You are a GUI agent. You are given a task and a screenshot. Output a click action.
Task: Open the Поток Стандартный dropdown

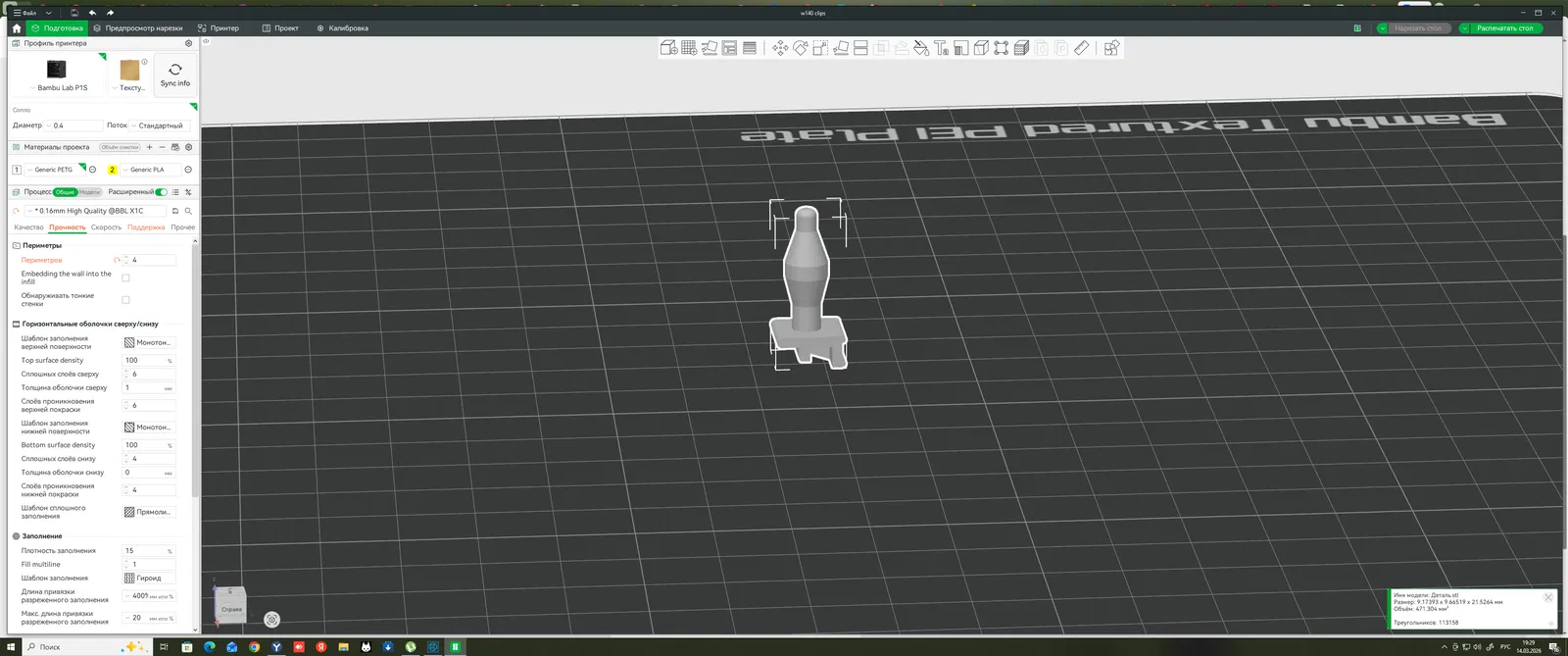[x=161, y=126]
